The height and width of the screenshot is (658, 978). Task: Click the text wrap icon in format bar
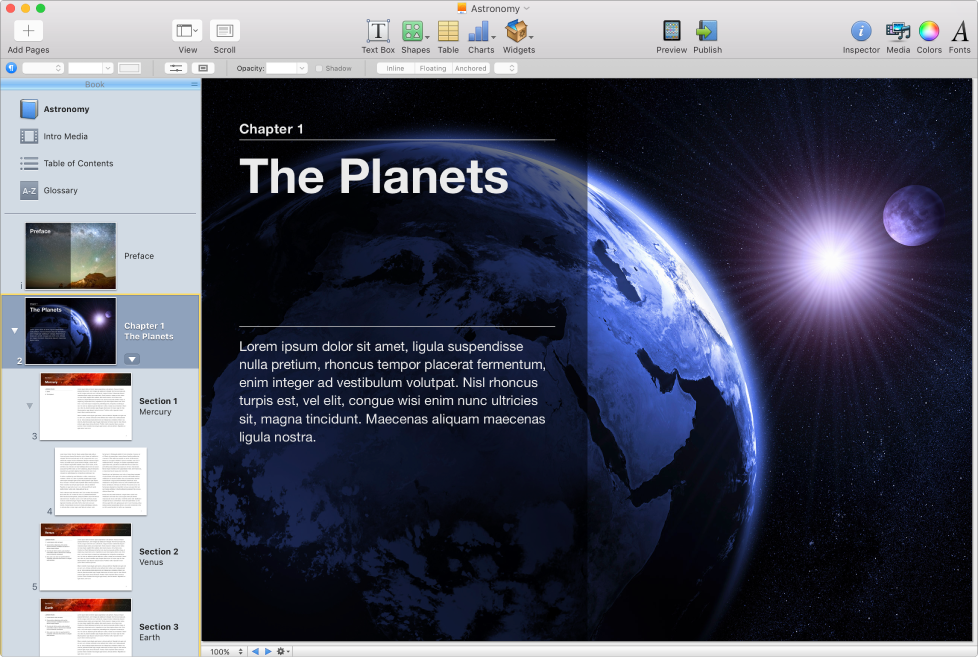pyautogui.click(x=203, y=68)
